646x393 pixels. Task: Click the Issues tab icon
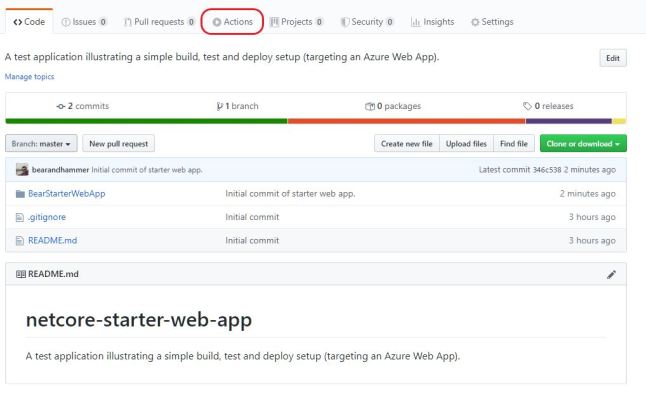(x=66, y=22)
